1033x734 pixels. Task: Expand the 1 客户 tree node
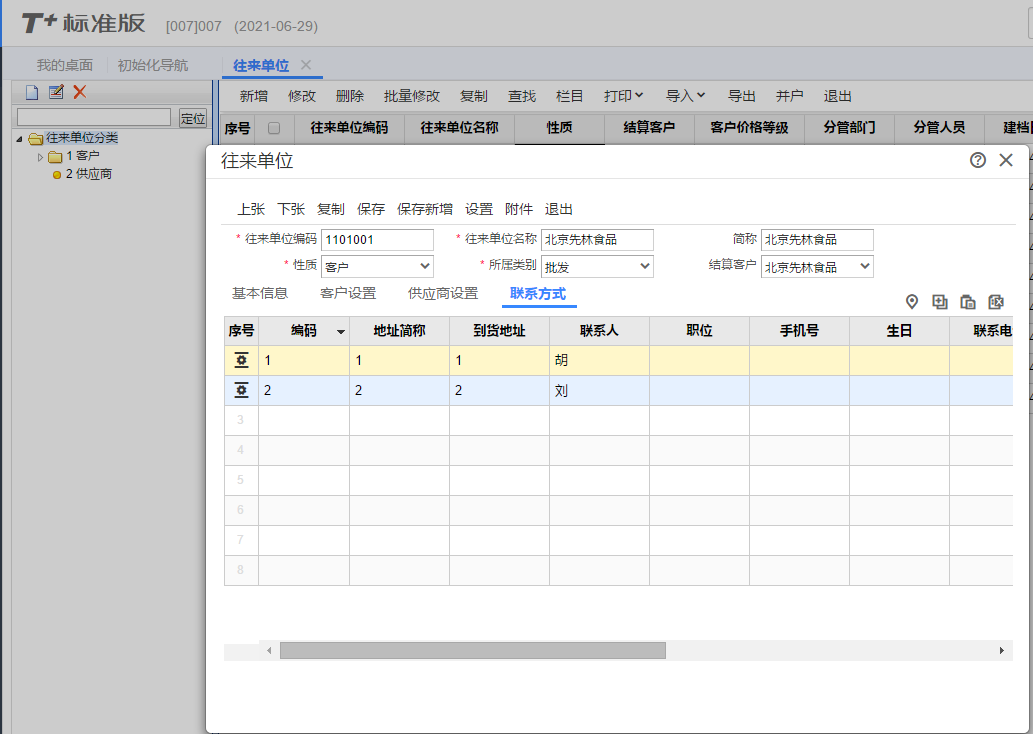click(40, 157)
